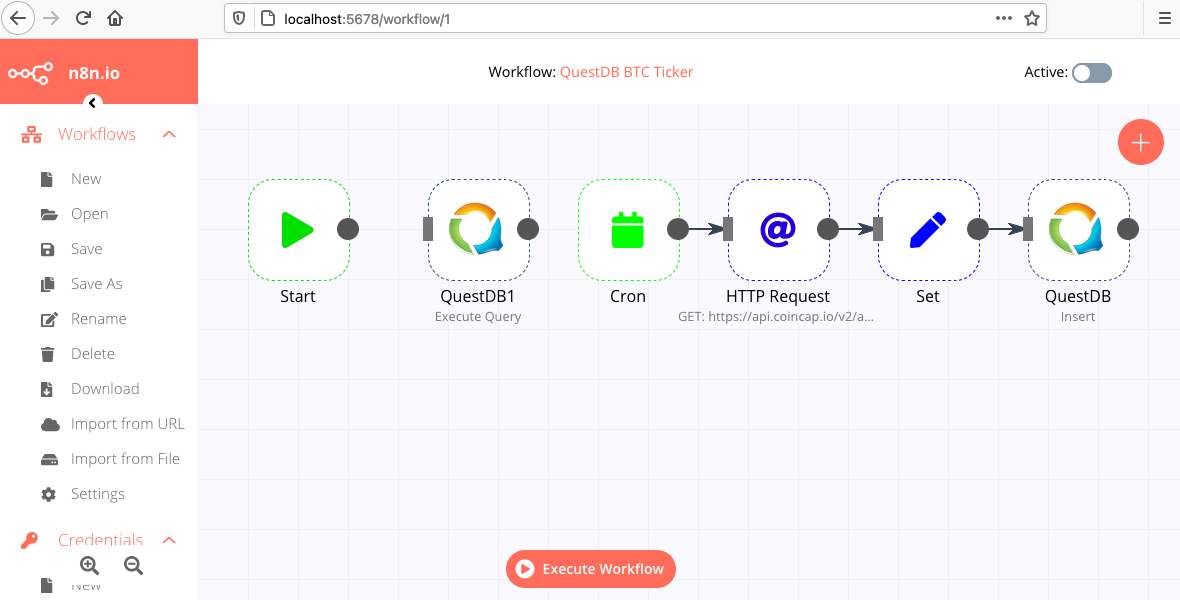Select the QuestDB1 Execute Query node
The width and height of the screenshot is (1180, 600).
point(478,229)
